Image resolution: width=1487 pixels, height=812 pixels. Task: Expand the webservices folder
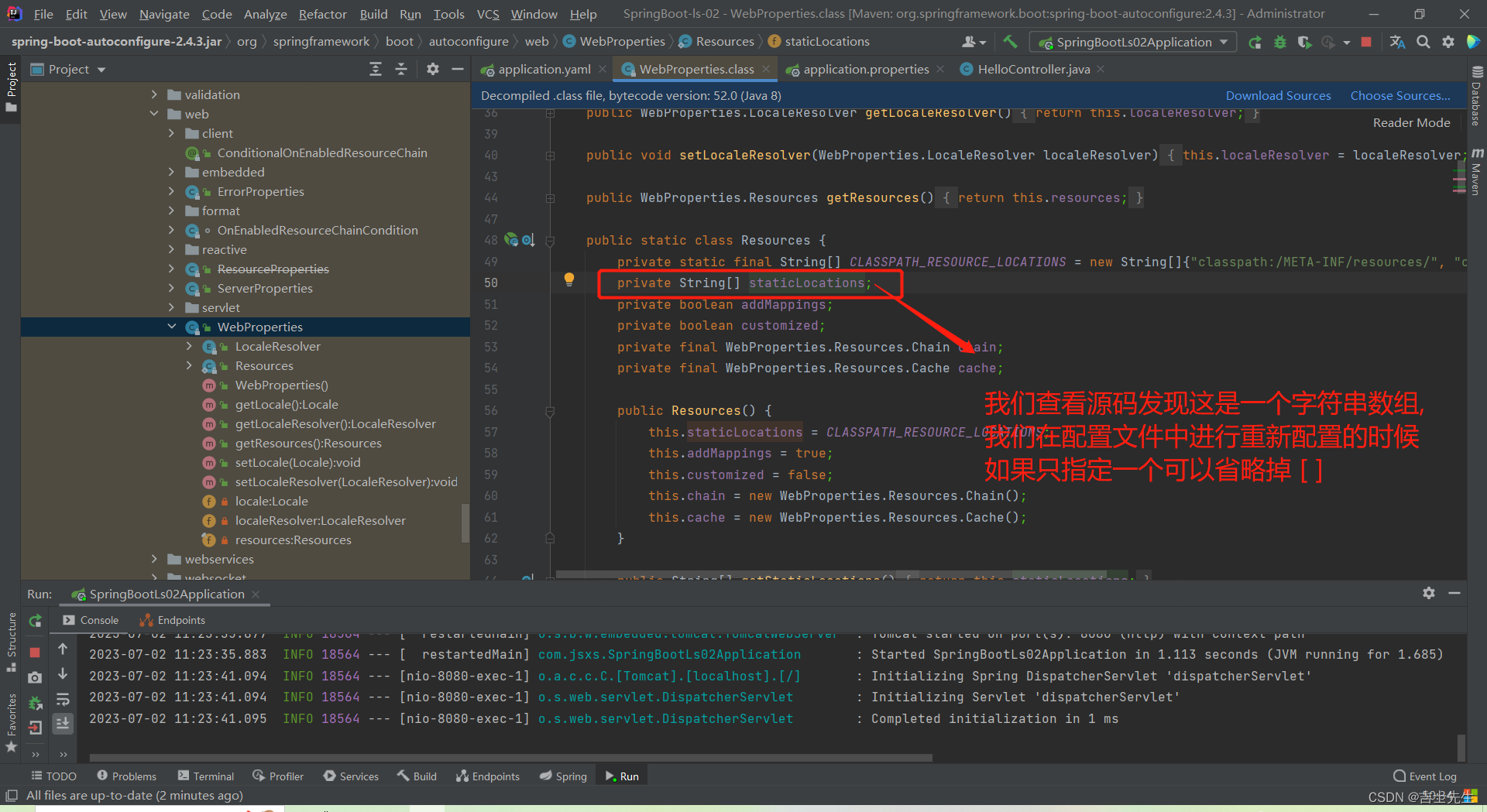click(x=154, y=559)
